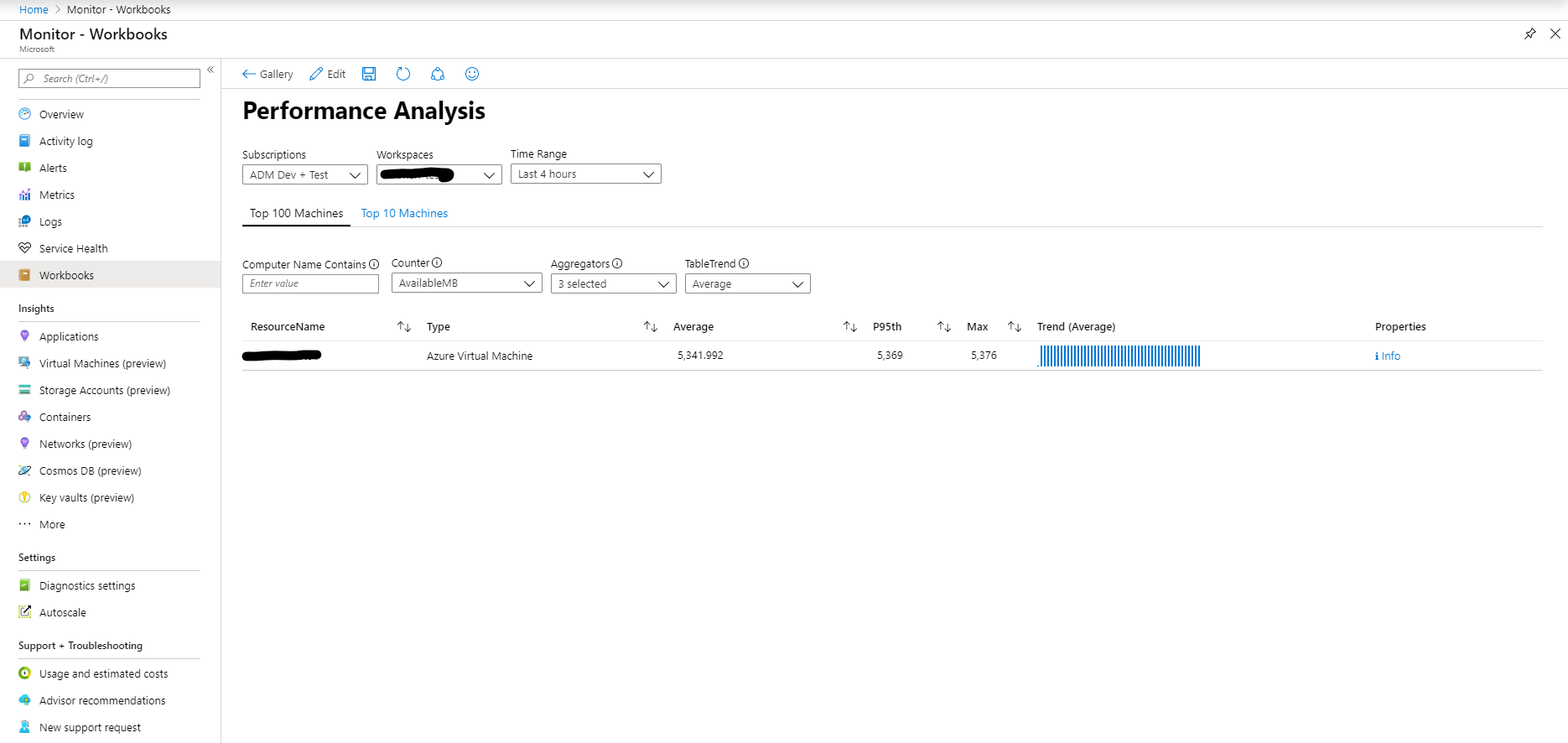Screen dimensions: 1568x743
Task: Click info icon next to Aggregators
Action: pyautogui.click(x=617, y=263)
